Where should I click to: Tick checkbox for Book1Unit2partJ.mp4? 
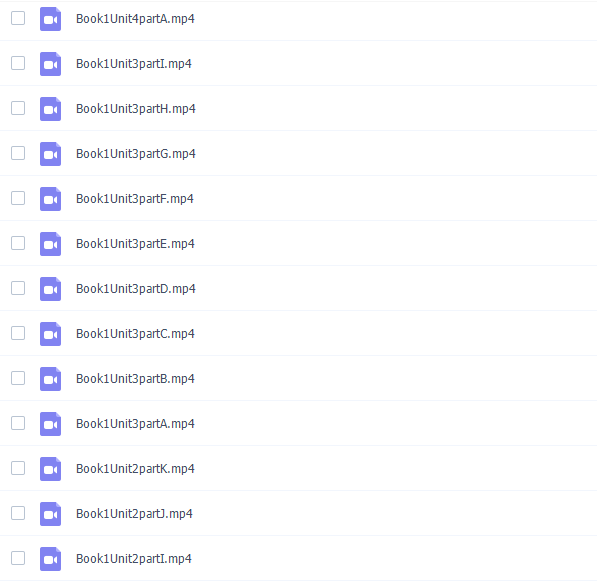coord(18,513)
